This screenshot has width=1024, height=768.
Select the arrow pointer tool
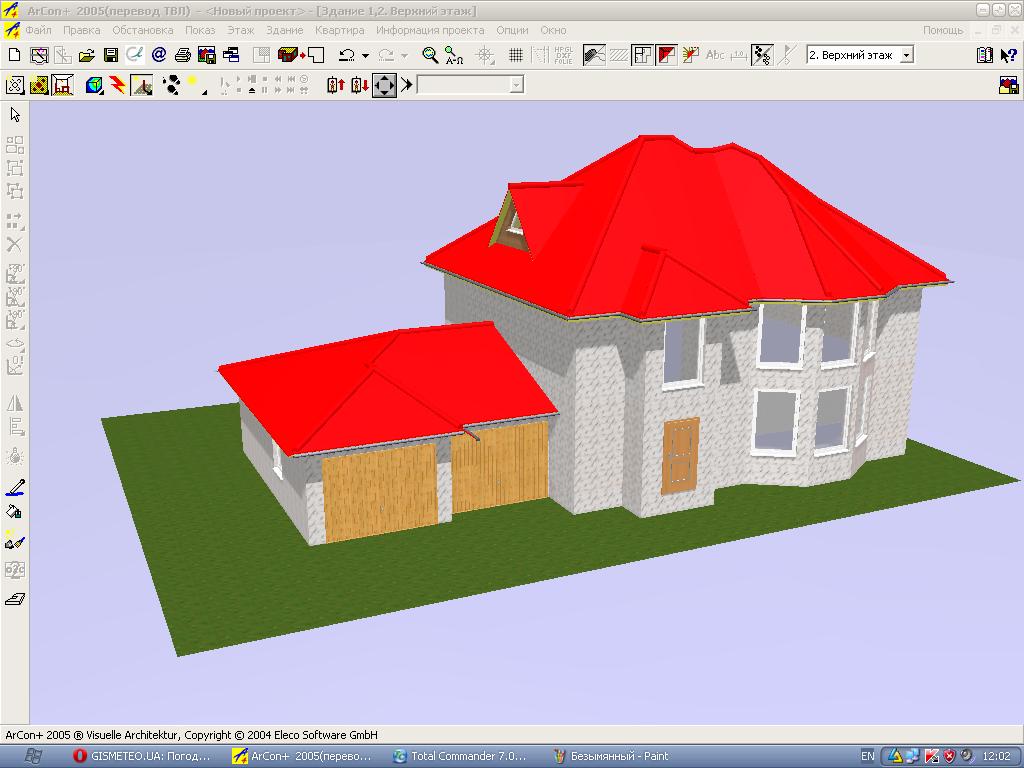(x=15, y=115)
